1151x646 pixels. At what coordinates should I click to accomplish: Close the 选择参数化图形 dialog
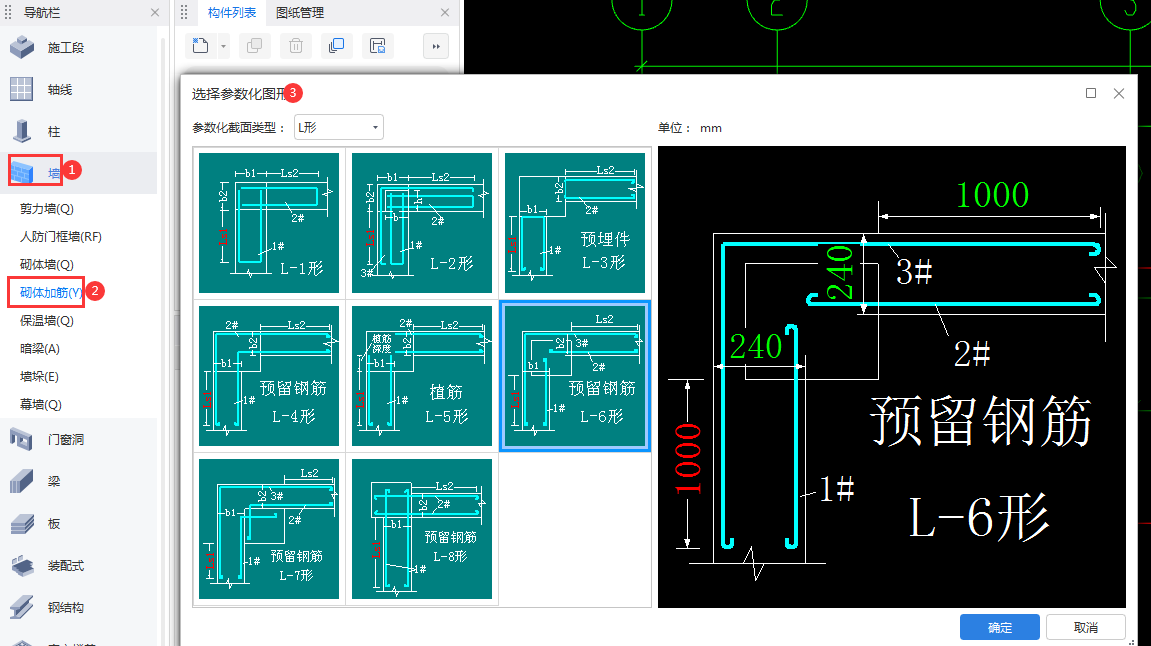point(1119,93)
